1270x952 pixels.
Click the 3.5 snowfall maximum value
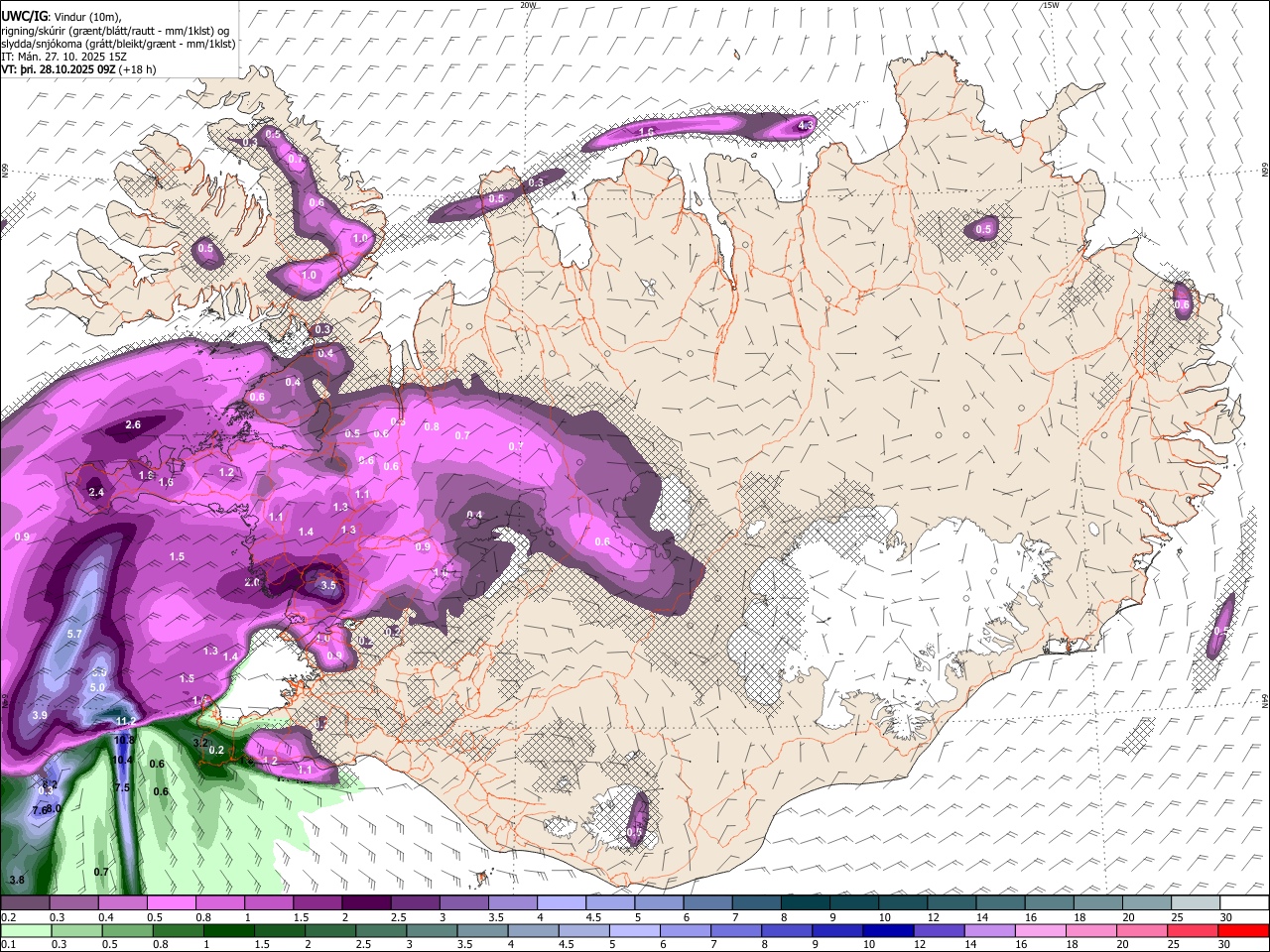pyautogui.click(x=329, y=586)
